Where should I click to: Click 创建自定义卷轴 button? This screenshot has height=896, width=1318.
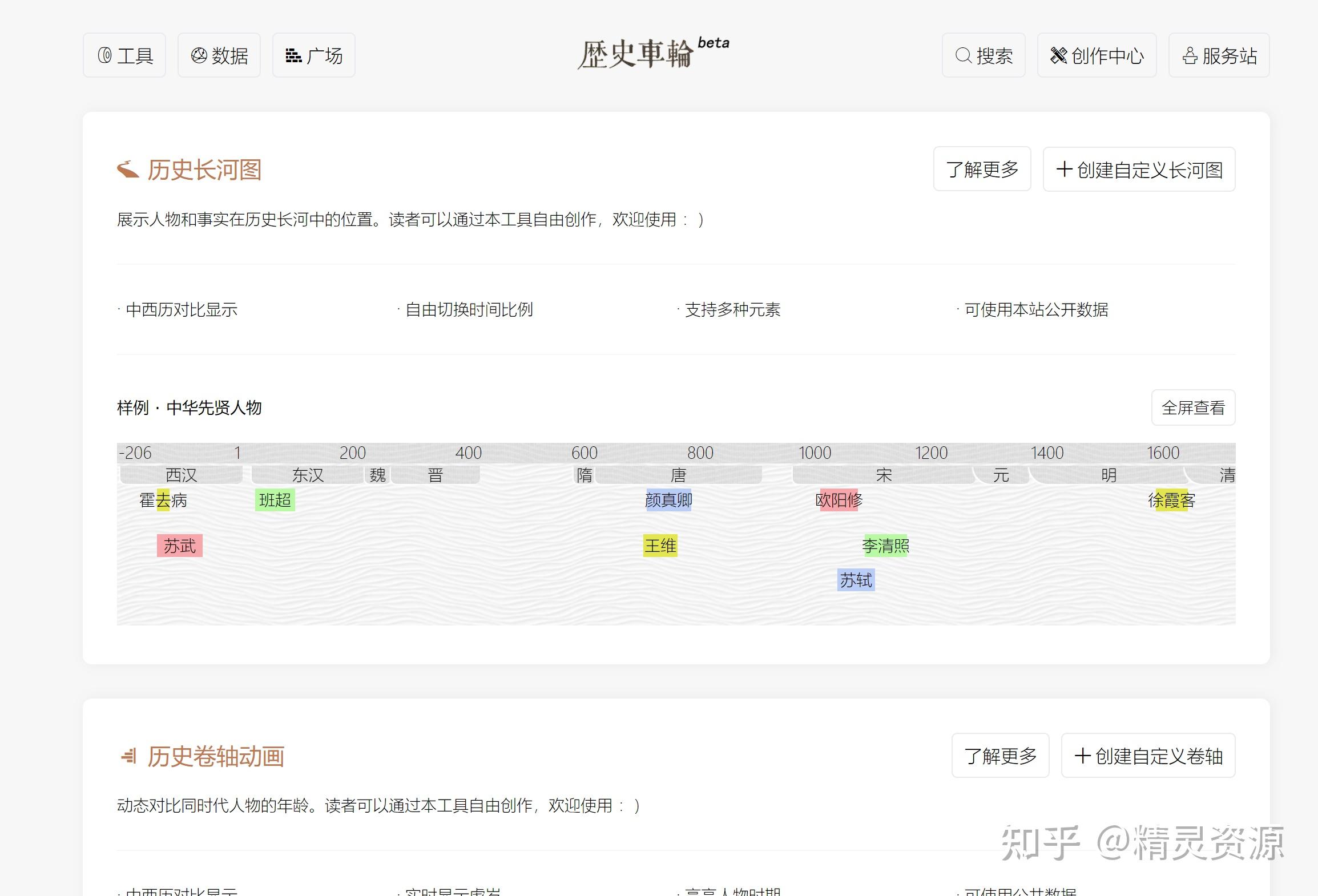coord(1148,756)
